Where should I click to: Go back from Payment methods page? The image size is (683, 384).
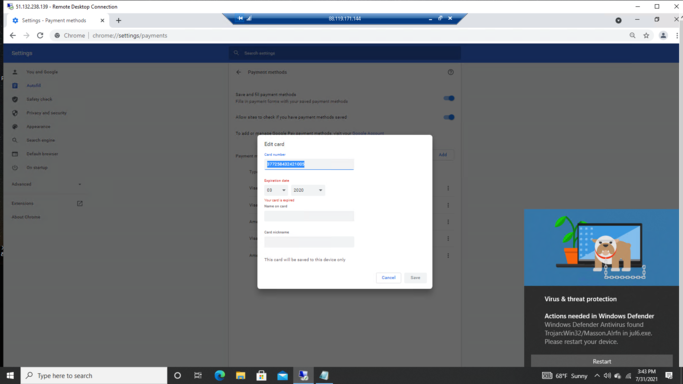238,72
